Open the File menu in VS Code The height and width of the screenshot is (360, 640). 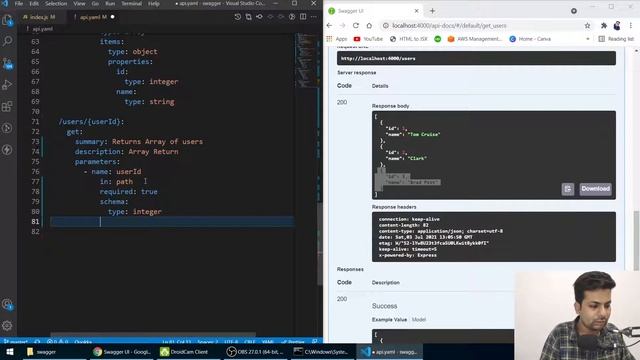[19, 4]
